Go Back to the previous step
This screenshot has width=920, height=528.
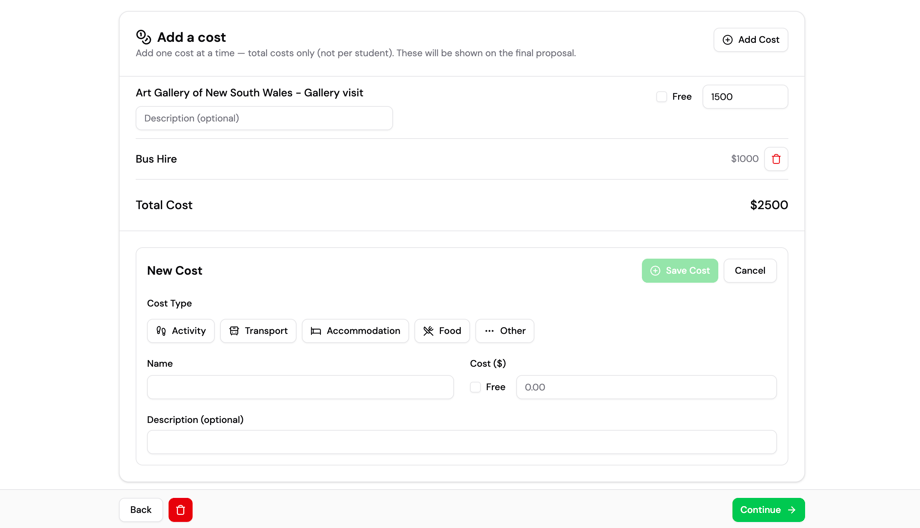[141, 510]
